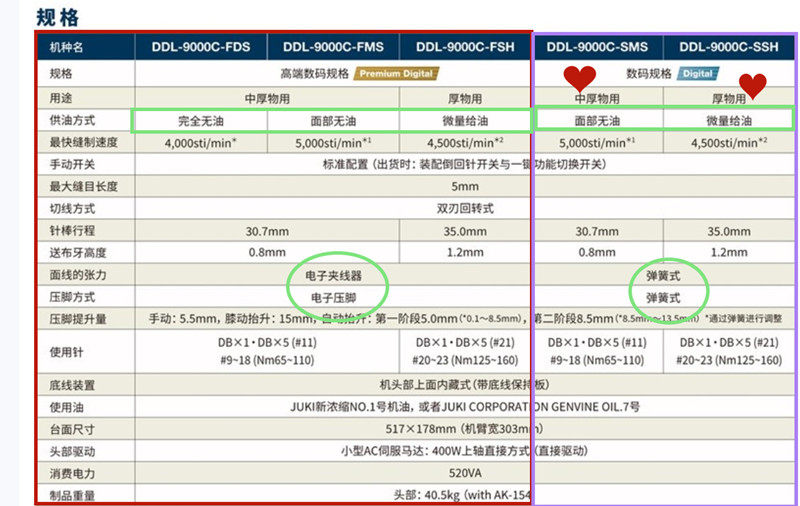Click the blue Digital badge
This screenshot has width=800, height=506.
click(x=697, y=73)
